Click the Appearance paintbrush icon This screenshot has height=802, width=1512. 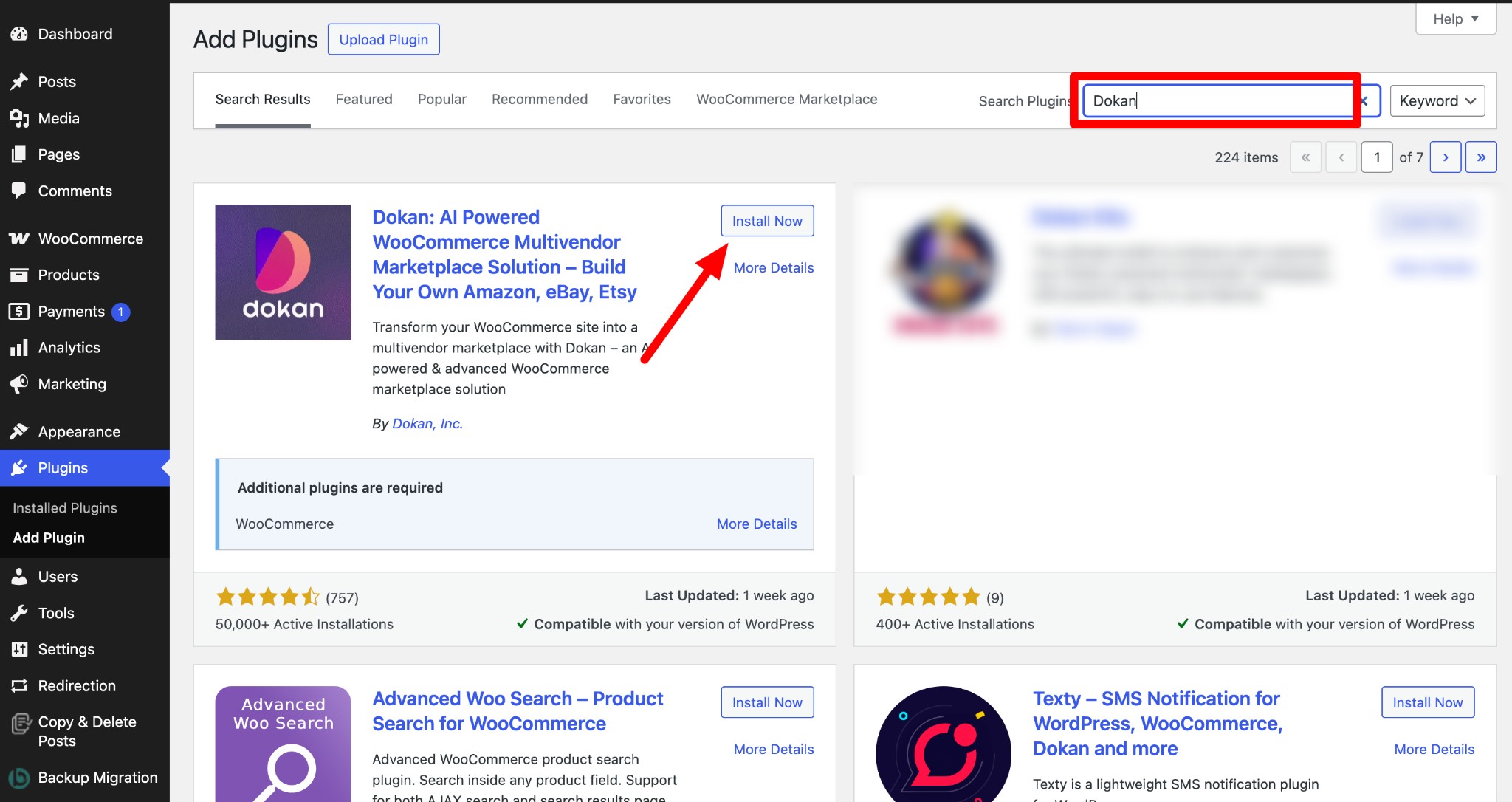(19, 431)
